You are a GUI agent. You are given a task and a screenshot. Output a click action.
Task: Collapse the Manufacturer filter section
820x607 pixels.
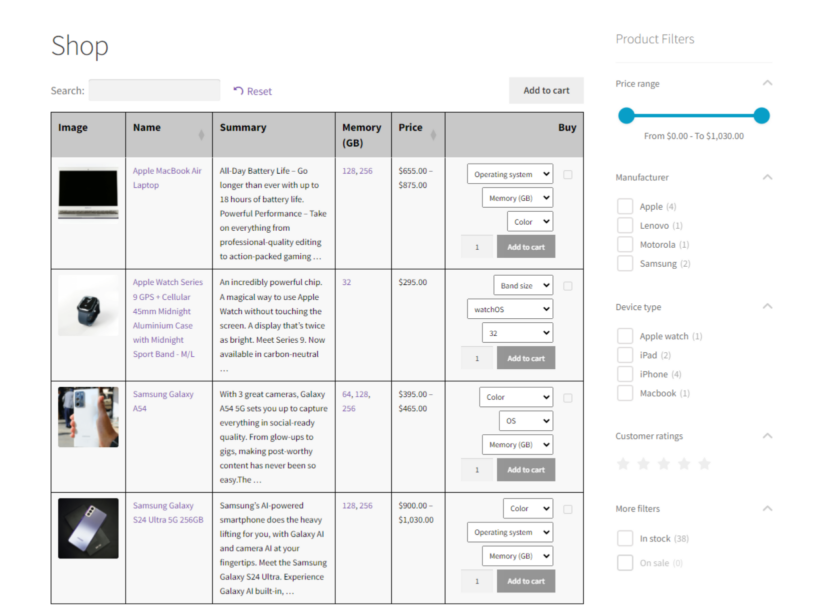767,177
